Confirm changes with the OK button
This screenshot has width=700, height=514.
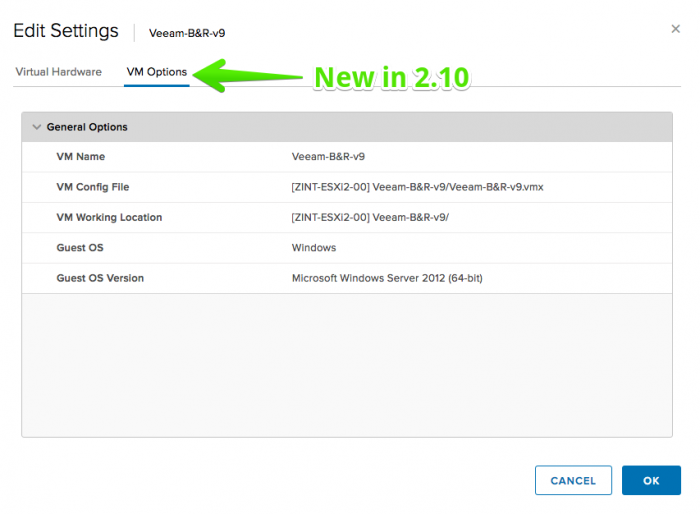[651, 481]
